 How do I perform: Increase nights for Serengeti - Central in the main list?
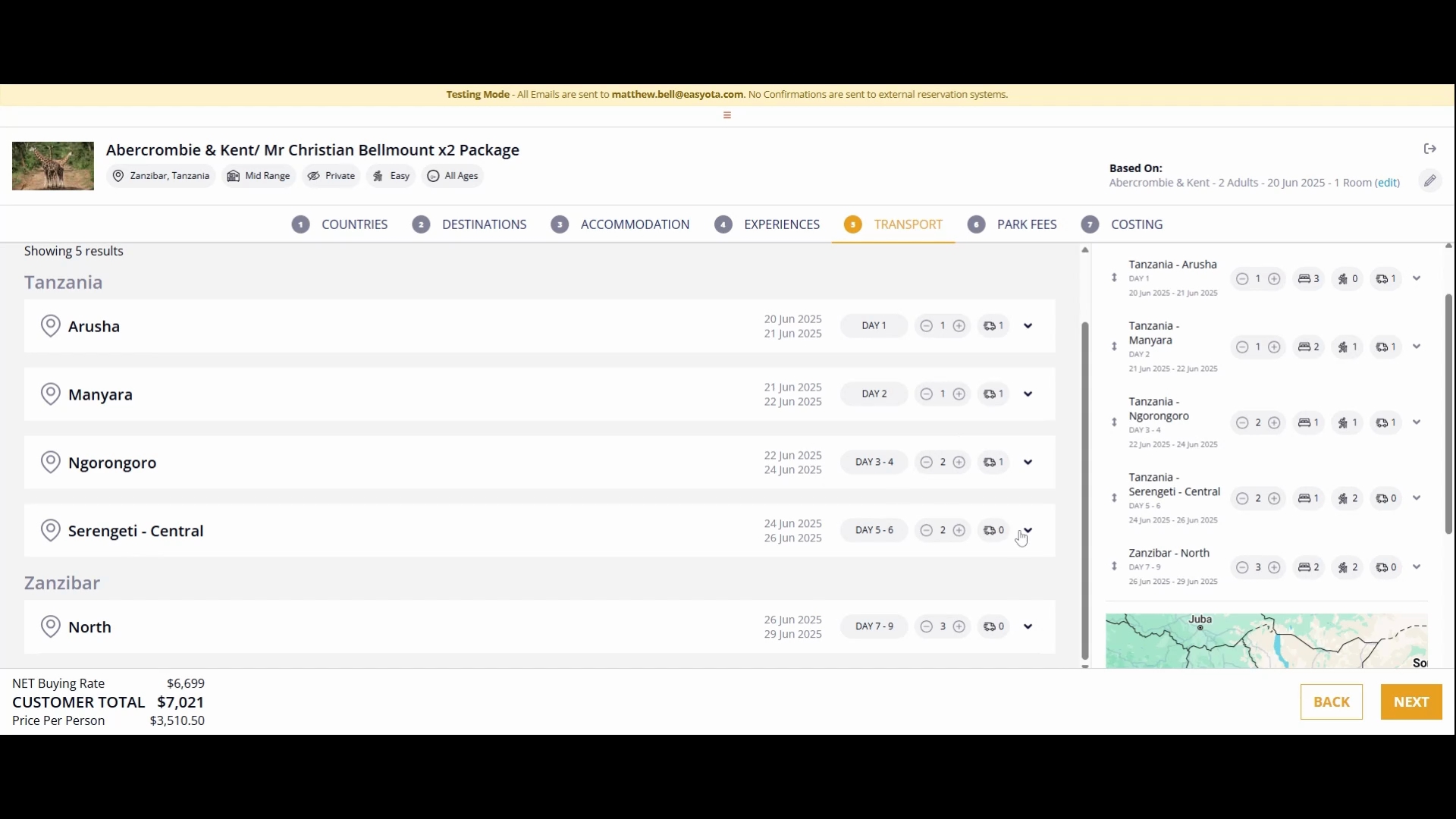coord(959,531)
